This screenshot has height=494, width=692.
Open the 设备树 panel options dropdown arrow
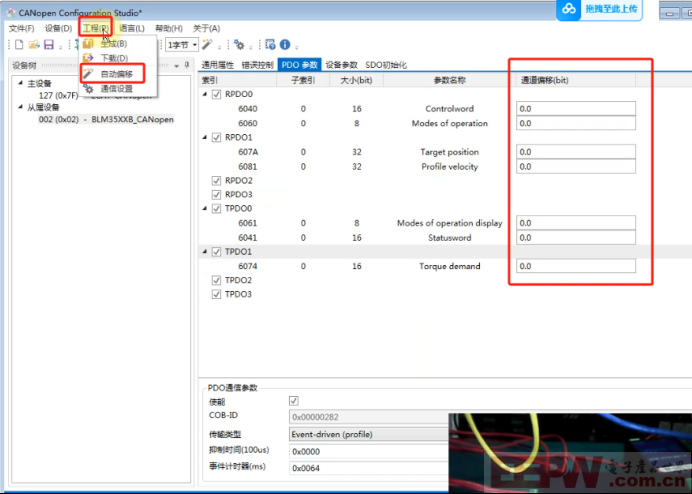click(177, 66)
